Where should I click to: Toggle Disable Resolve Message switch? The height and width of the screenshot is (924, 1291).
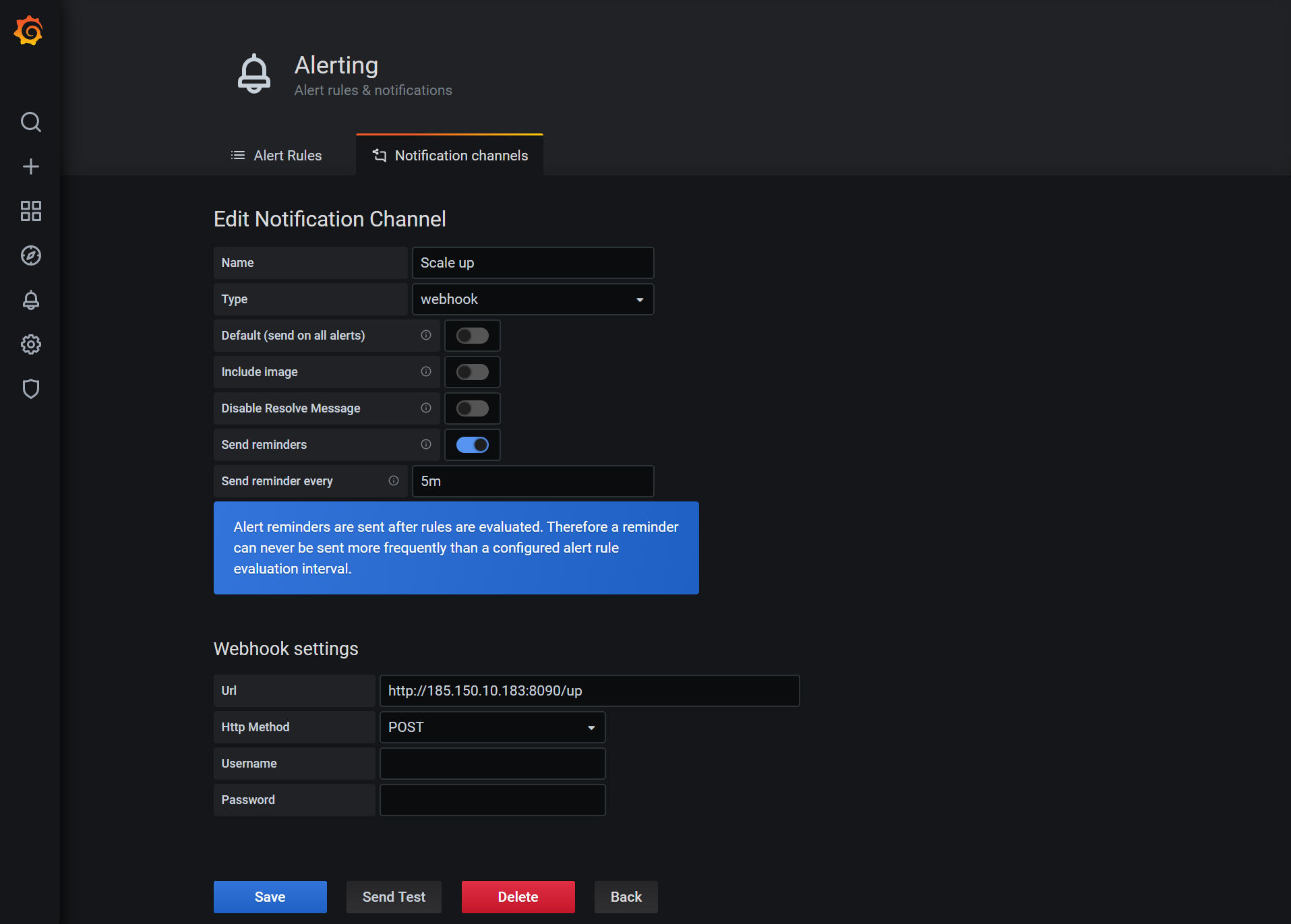tap(472, 408)
